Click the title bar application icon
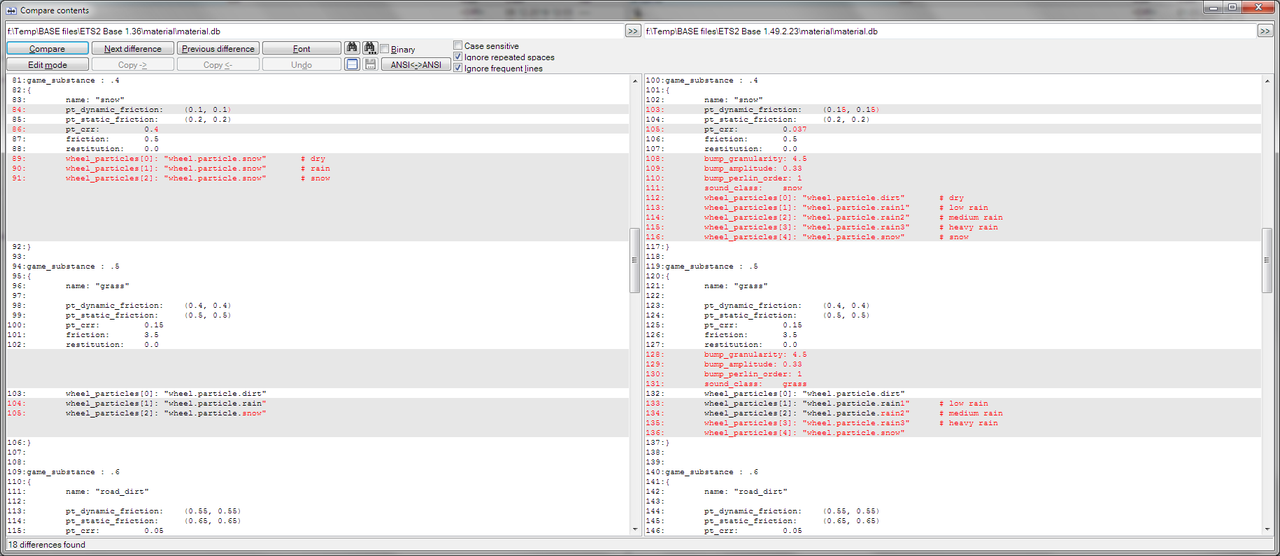1280x556 pixels. [x=11, y=10]
